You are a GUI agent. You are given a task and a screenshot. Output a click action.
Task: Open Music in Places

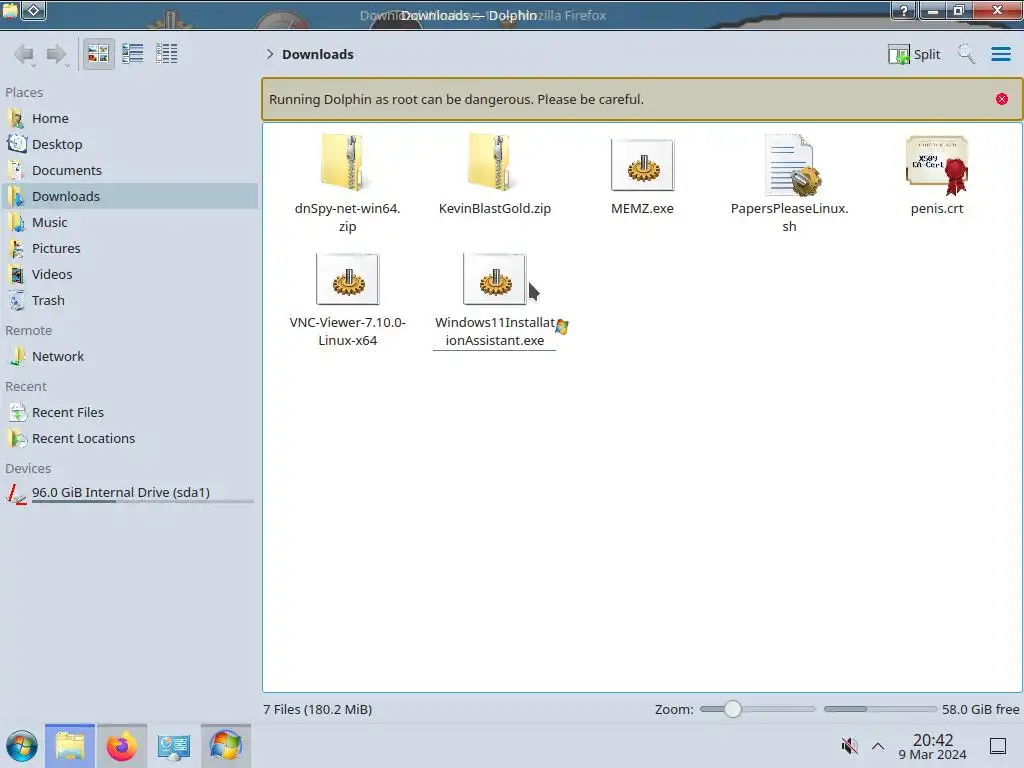point(129,223)
